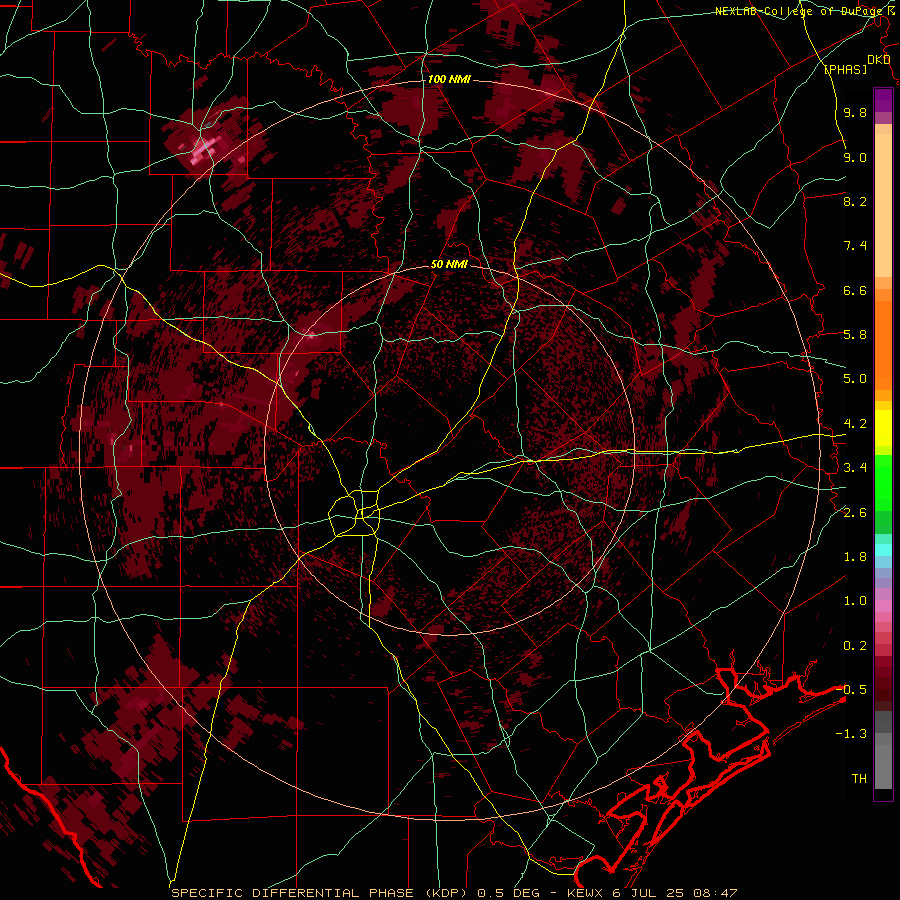Pick the yellow band on the color bar
Image resolution: width=900 pixels, height=900 pixels.
coord(883,428)
